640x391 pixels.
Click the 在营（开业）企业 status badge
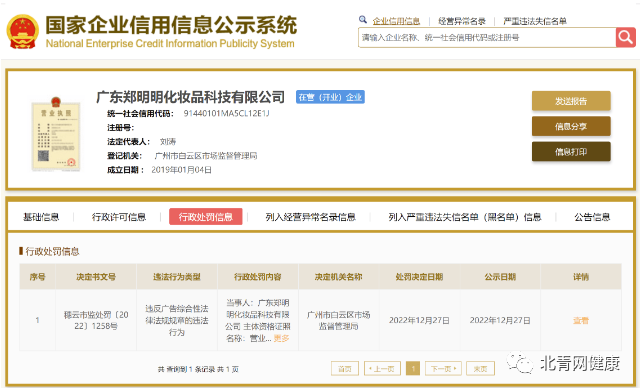330,97
